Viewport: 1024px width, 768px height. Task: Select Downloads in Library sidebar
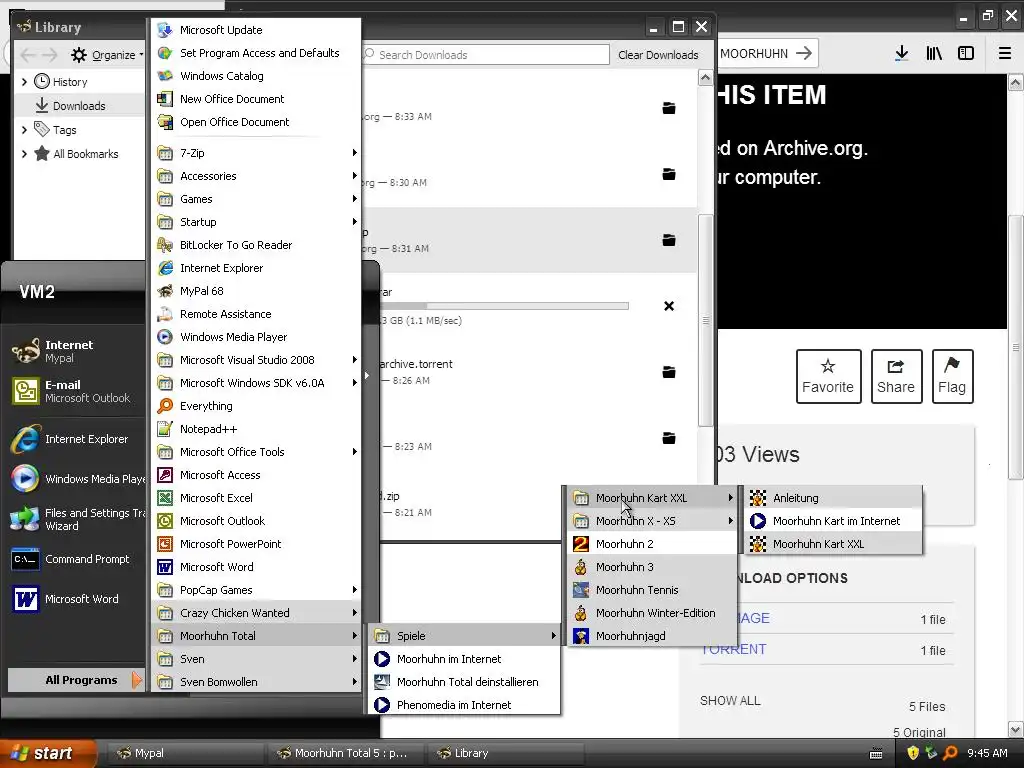(79, 106)
